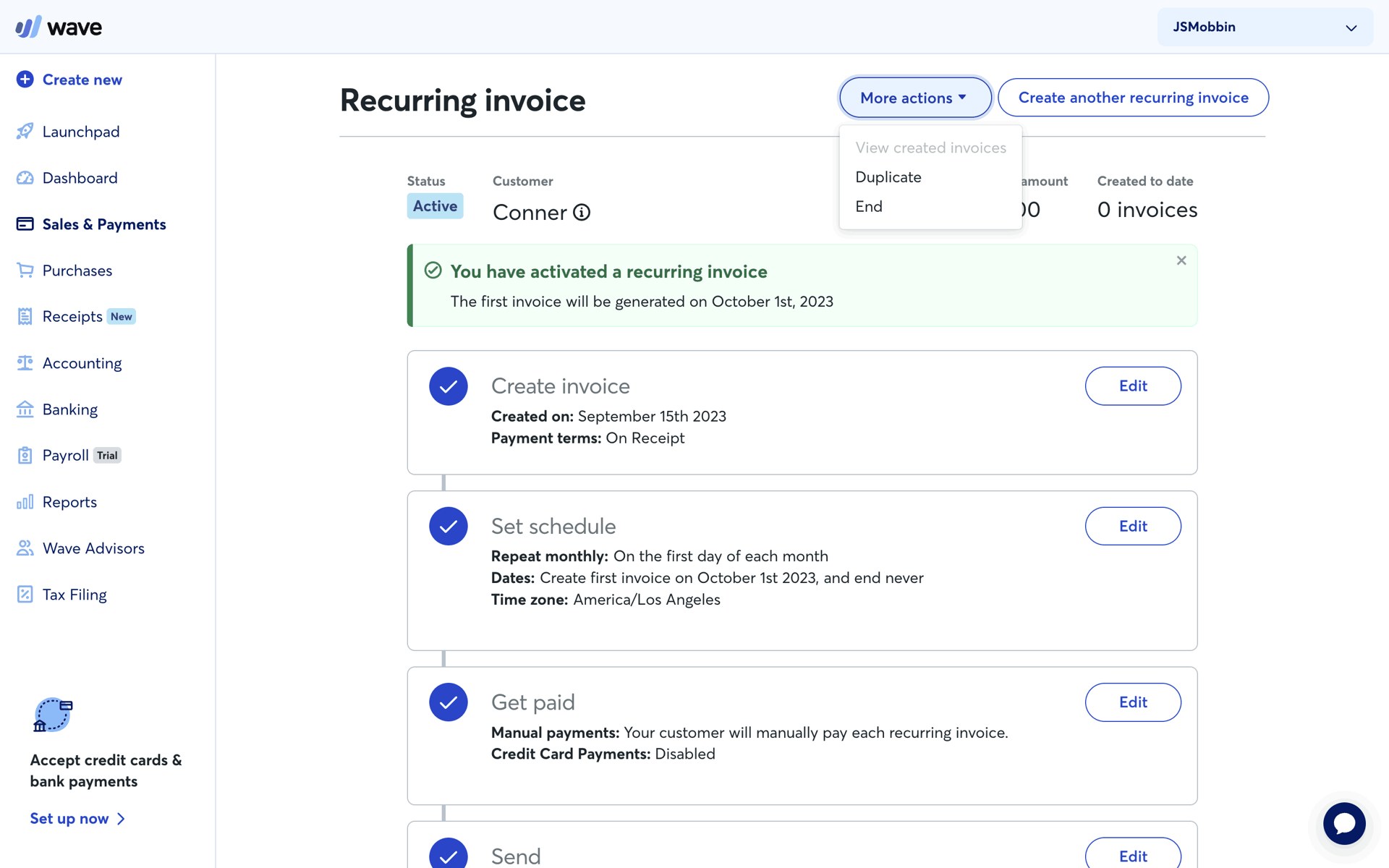The width and height of the screenshot is (1389, 868).
Task: Click the Tax Filing percent icon
Action: (25, 595)
